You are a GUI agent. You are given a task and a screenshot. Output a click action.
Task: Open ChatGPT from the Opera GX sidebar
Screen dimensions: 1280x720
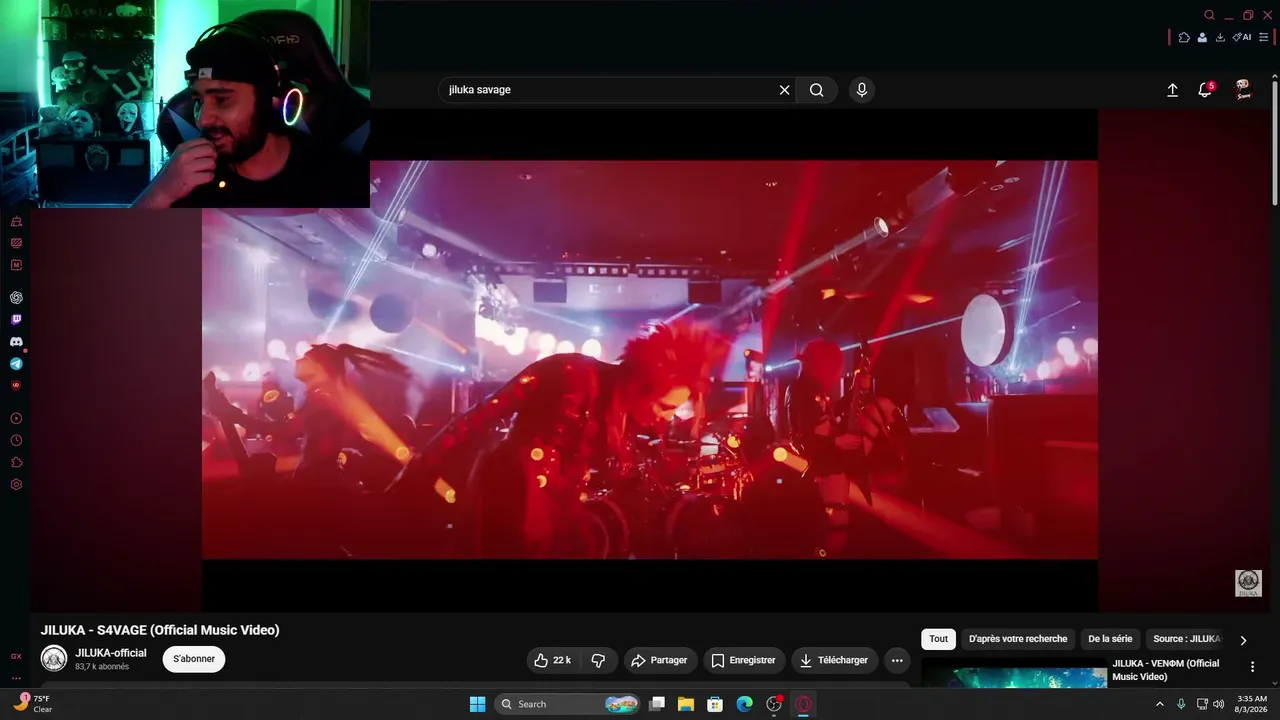16,298
